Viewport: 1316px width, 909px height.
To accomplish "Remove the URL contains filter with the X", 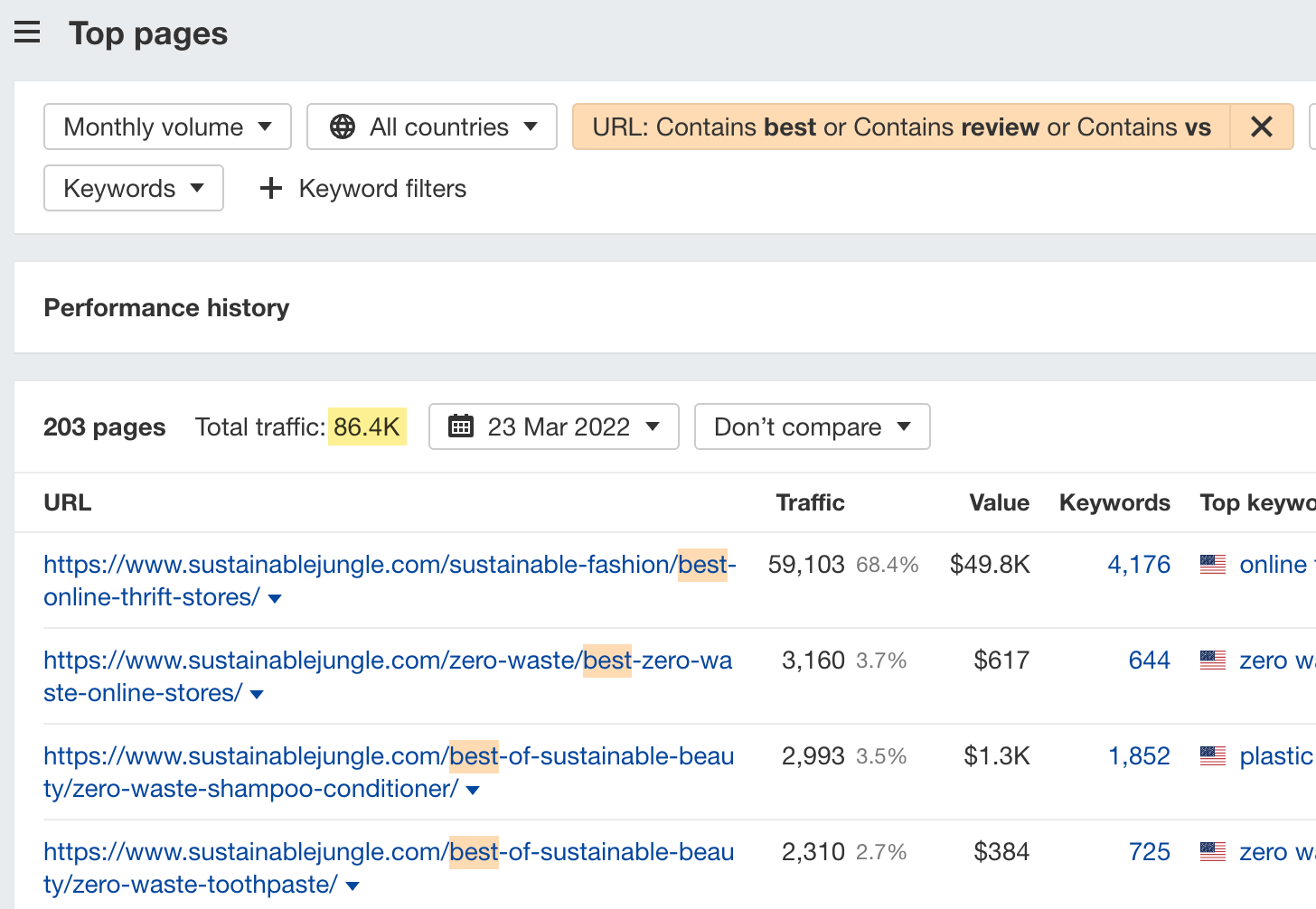I will click(x=1261, y=127).
